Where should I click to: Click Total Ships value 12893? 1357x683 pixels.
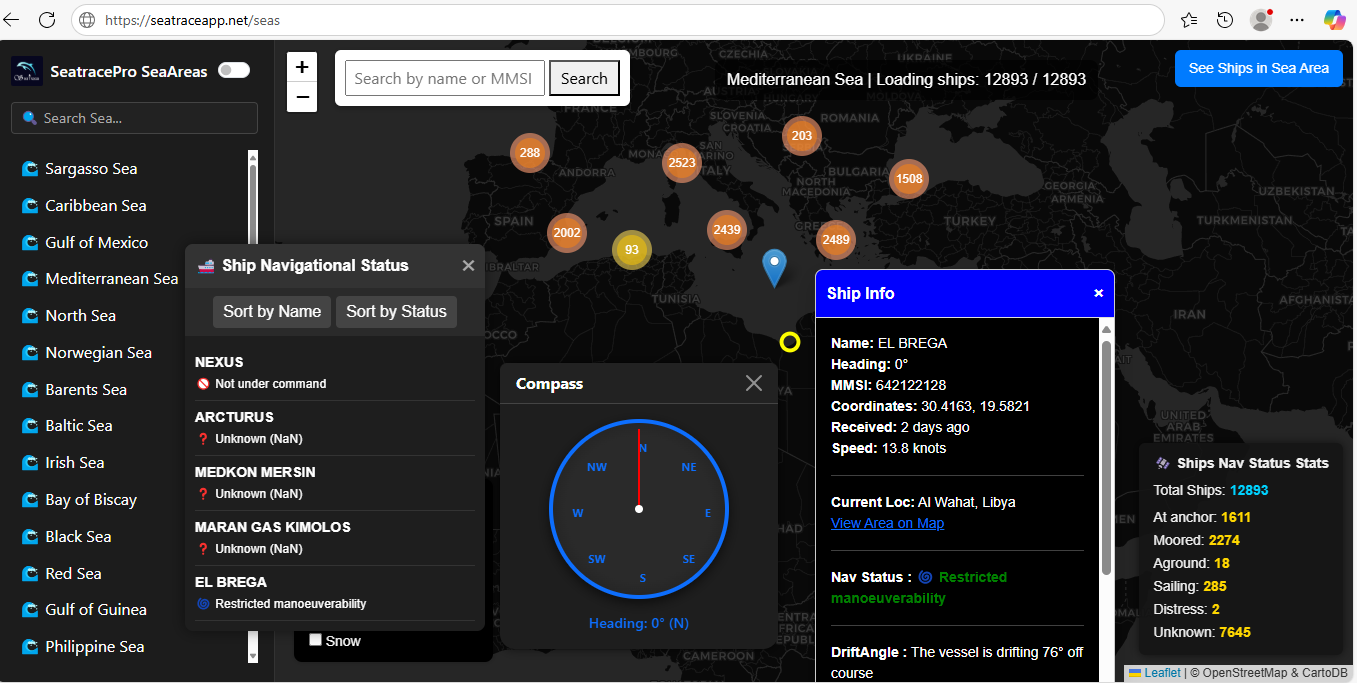pyautogui.click(x=1249, y=490)
